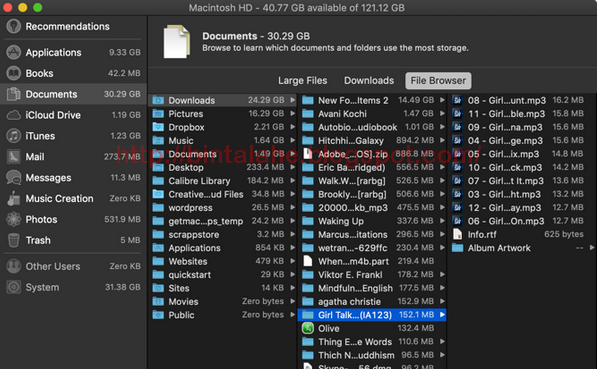Image resolution: width=598 pixels, height=369 pixels.
Task: Select the 11 - Girl...ble.mp3 file
Action: click(522, 114)
